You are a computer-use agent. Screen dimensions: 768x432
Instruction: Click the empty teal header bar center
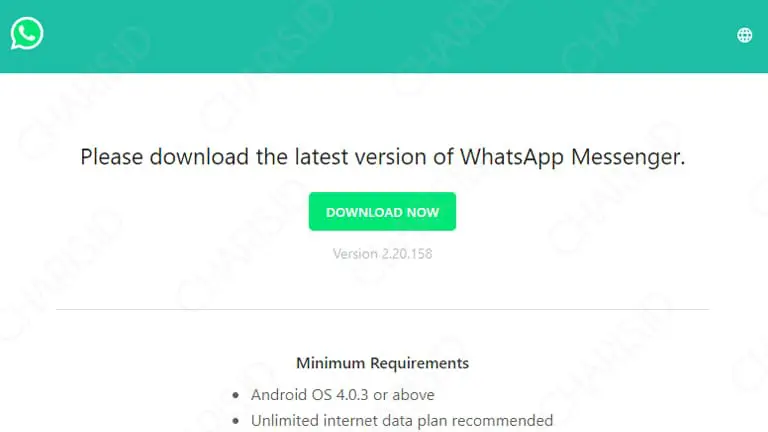(x=384, y=36)
